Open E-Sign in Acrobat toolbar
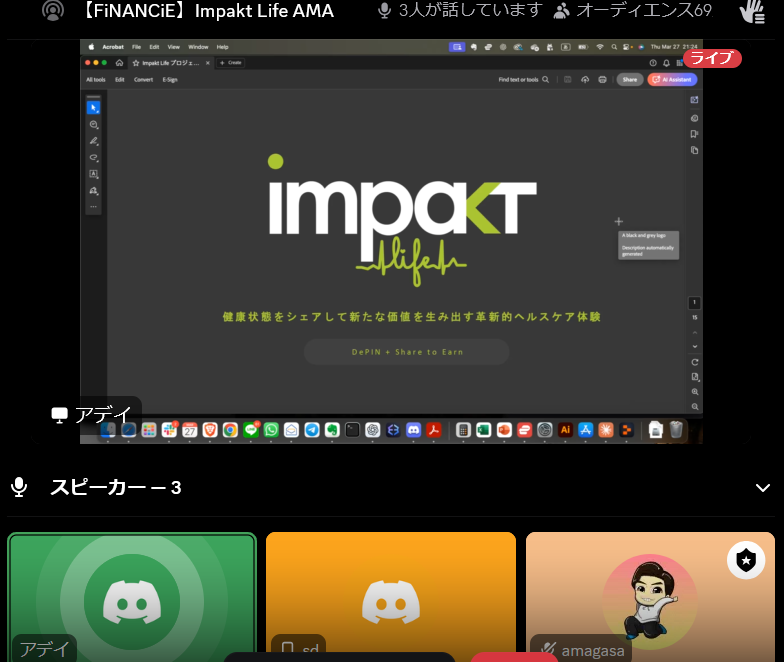The height and width of the screenshot is (662, 784). (x=170, y=80)
